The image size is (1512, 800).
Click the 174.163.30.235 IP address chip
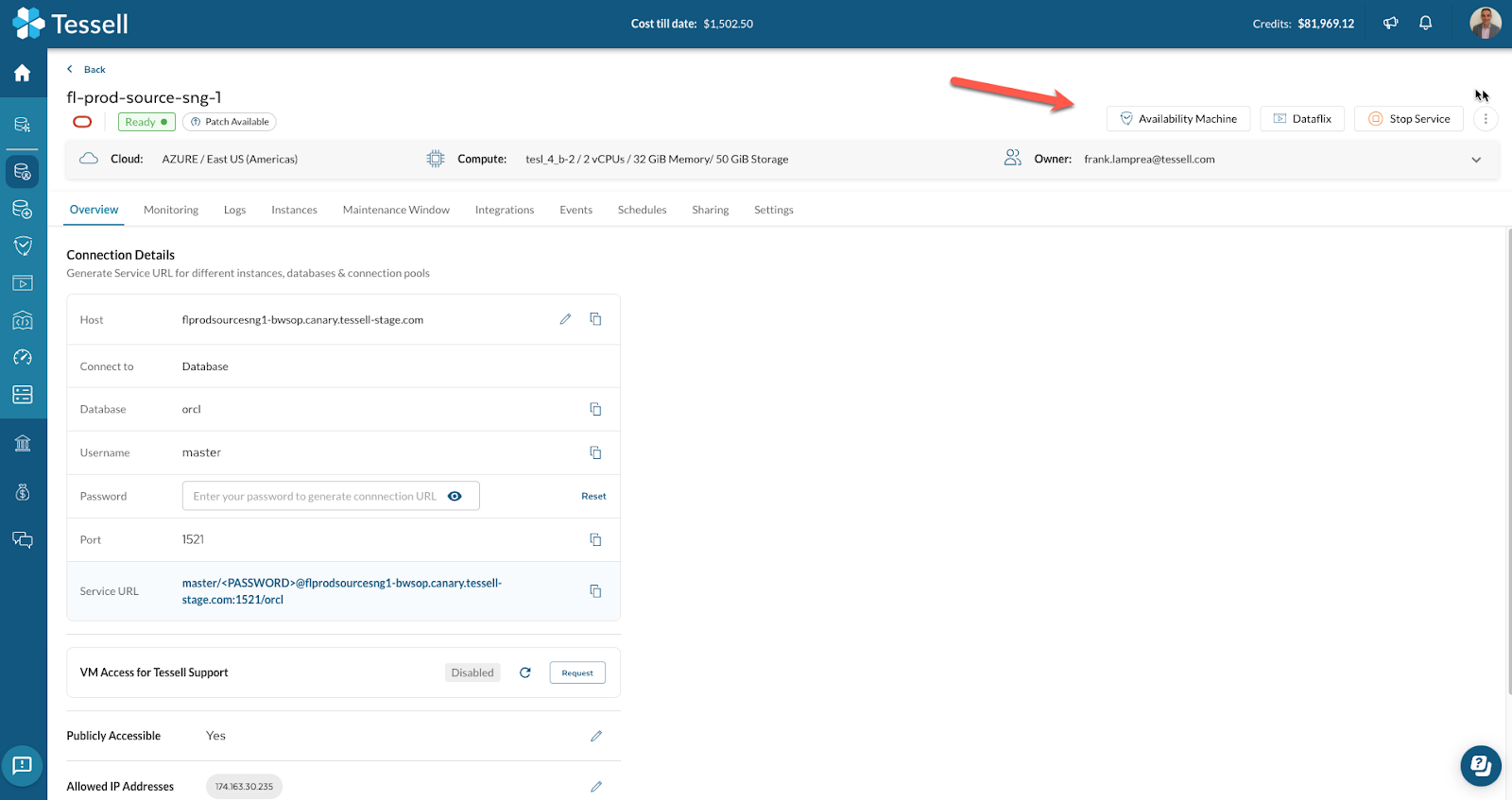[x=244, y=787]
